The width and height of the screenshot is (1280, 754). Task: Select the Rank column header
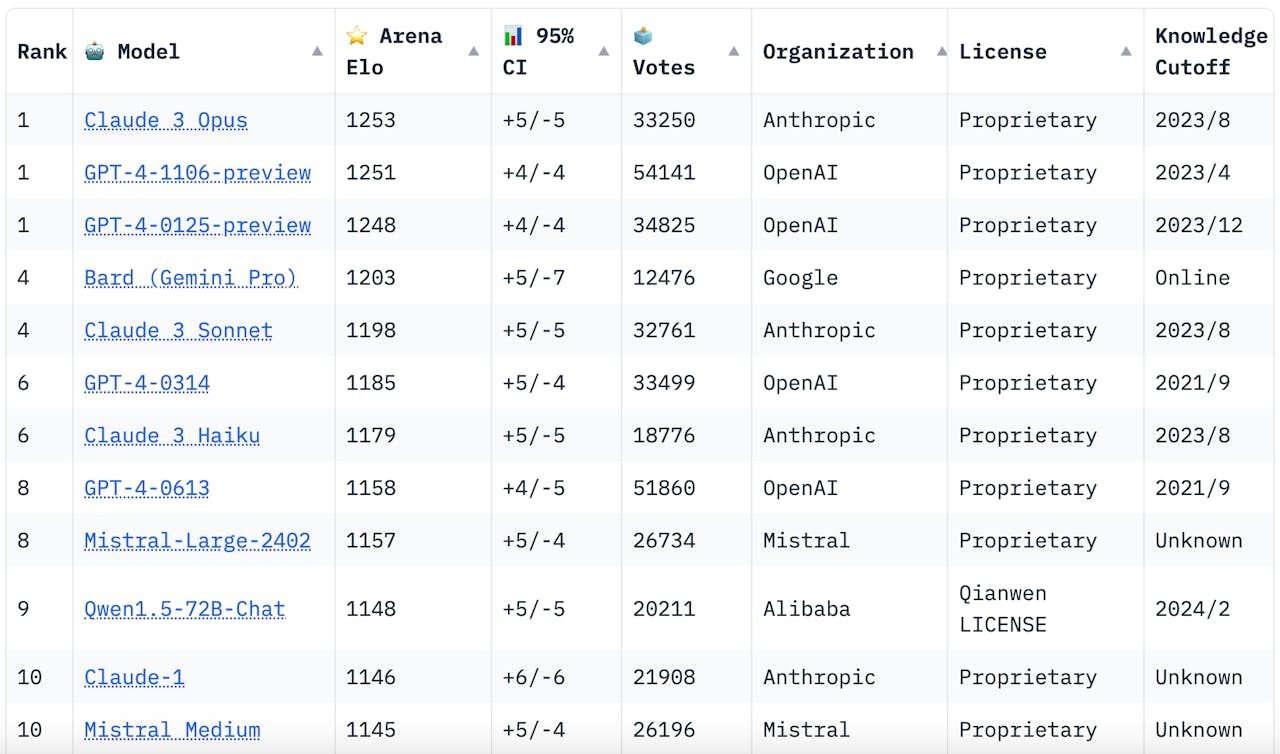pyautogui.click(x=42, y=51)
